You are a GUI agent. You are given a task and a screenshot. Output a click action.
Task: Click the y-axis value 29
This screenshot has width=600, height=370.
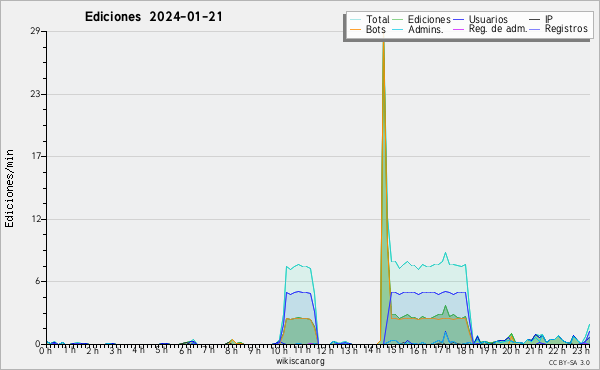36,31
